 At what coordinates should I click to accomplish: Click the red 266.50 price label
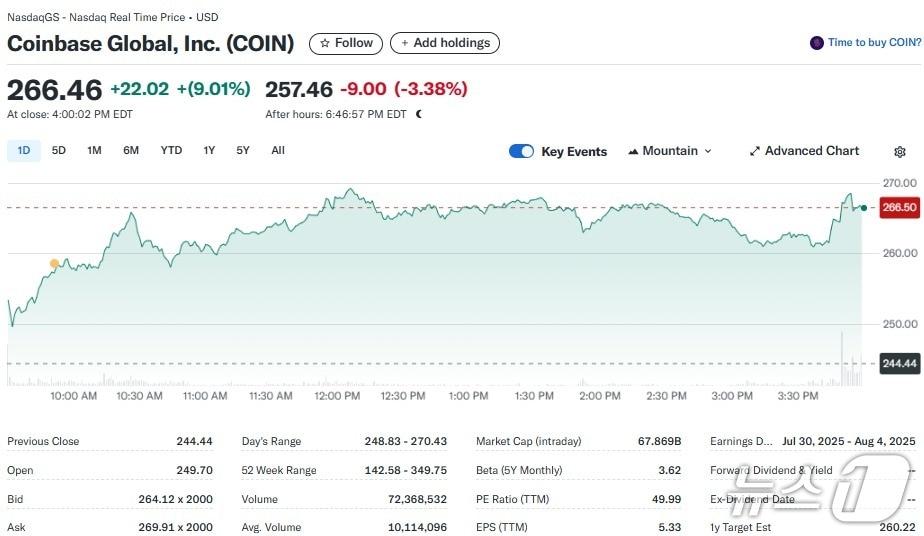click(x=899, y=207)
